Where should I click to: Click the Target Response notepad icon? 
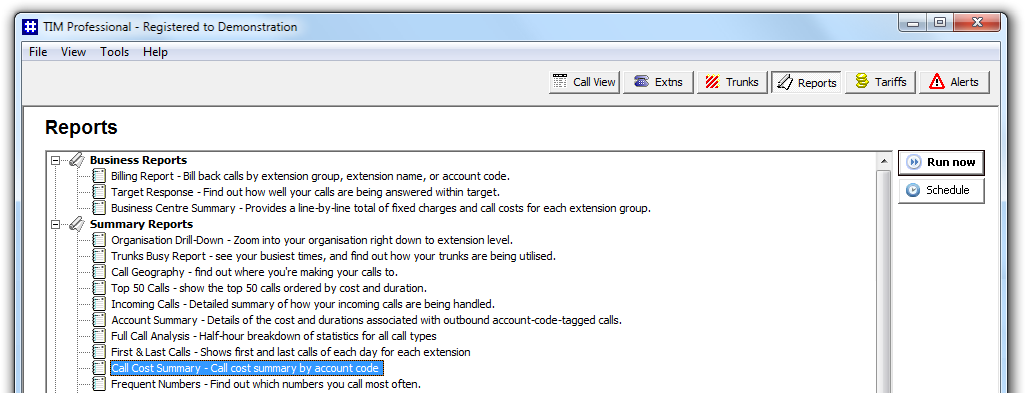click(x=99, y=192)
